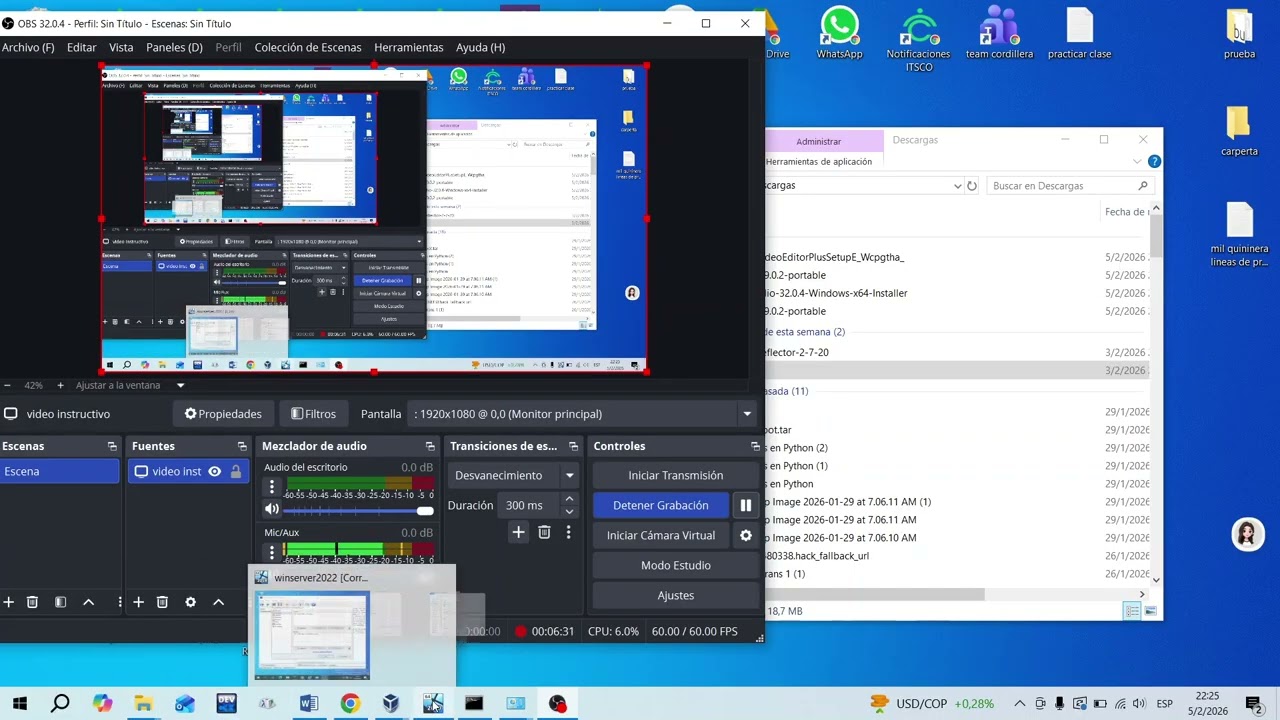Screen dimensions: 1280x720
Task: Select the prueba folder on desktop
Action: click(1239, 33)
